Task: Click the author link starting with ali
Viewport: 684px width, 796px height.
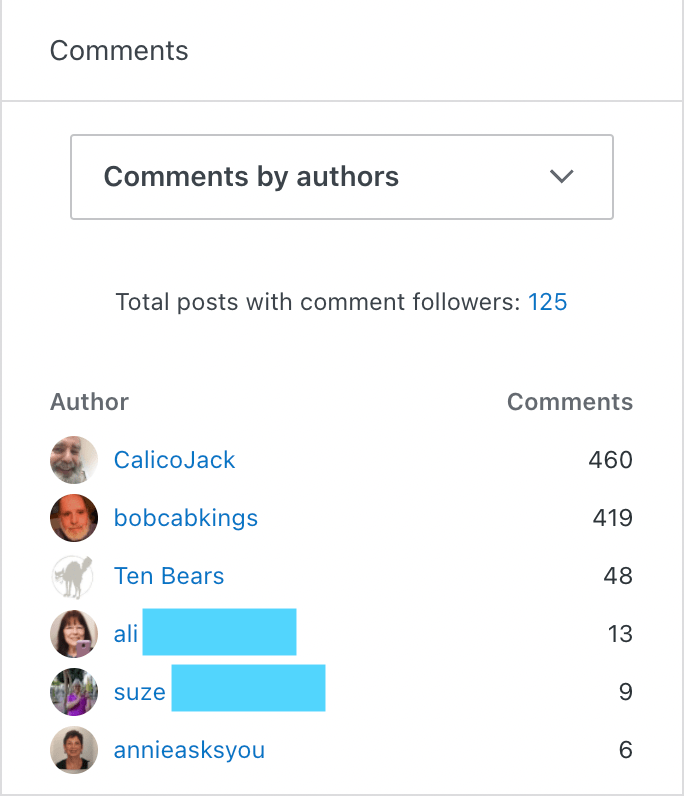Action: click(x=126, y=634)
